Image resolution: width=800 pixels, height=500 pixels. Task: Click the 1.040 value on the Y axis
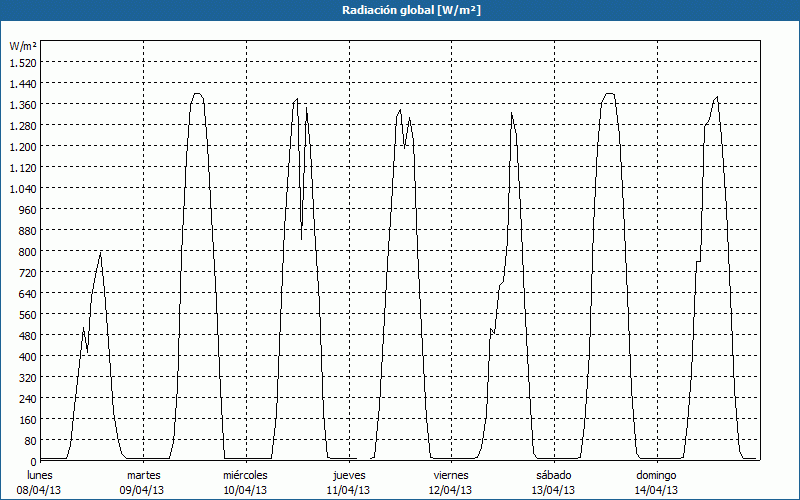pyautogui.click(x=21, y=188)
